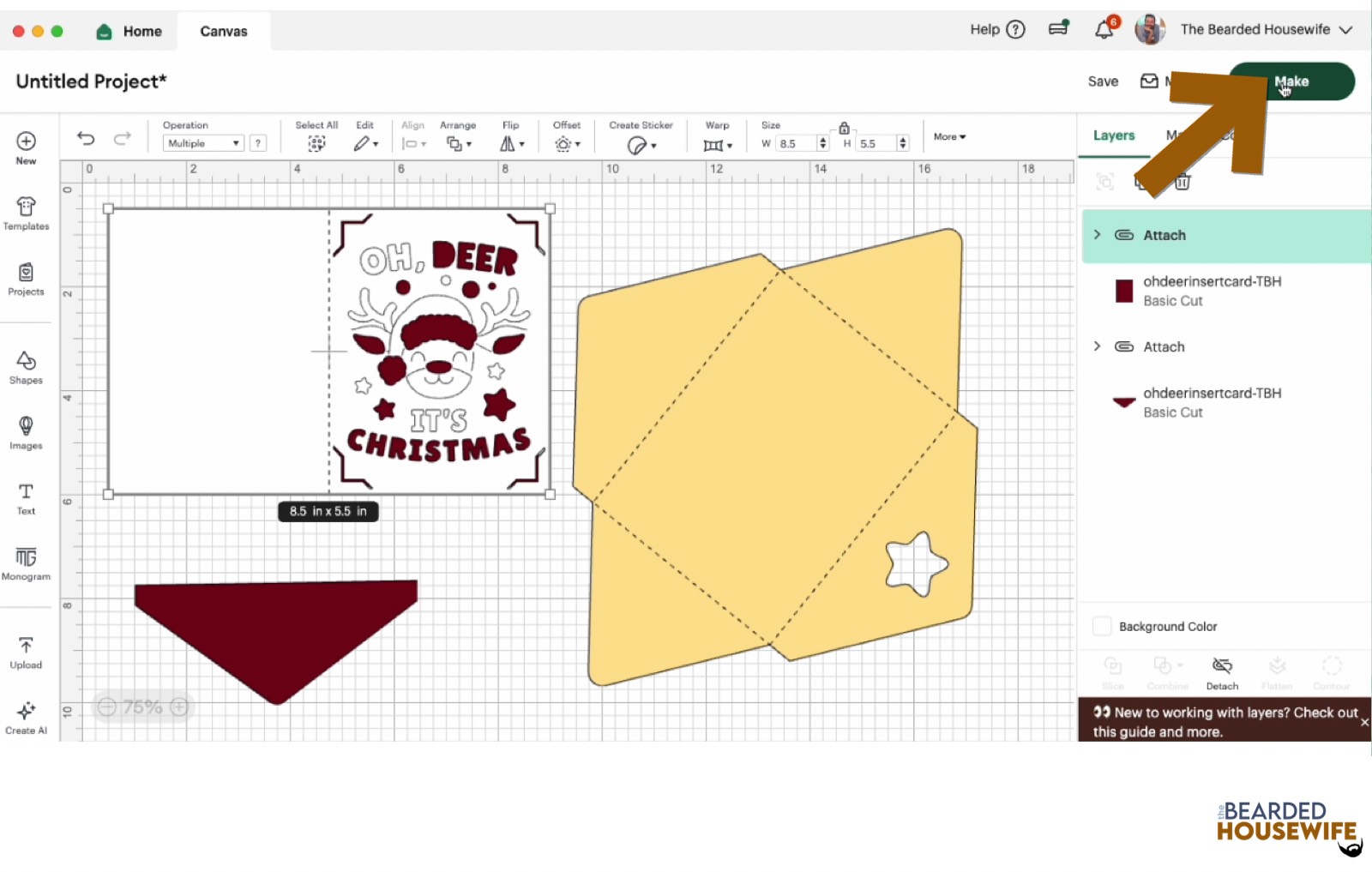Image resolution: width=1372 pixels, height=872 pixels.
Task: Expand the More toolbar menu
Action: tap(949, 137)
